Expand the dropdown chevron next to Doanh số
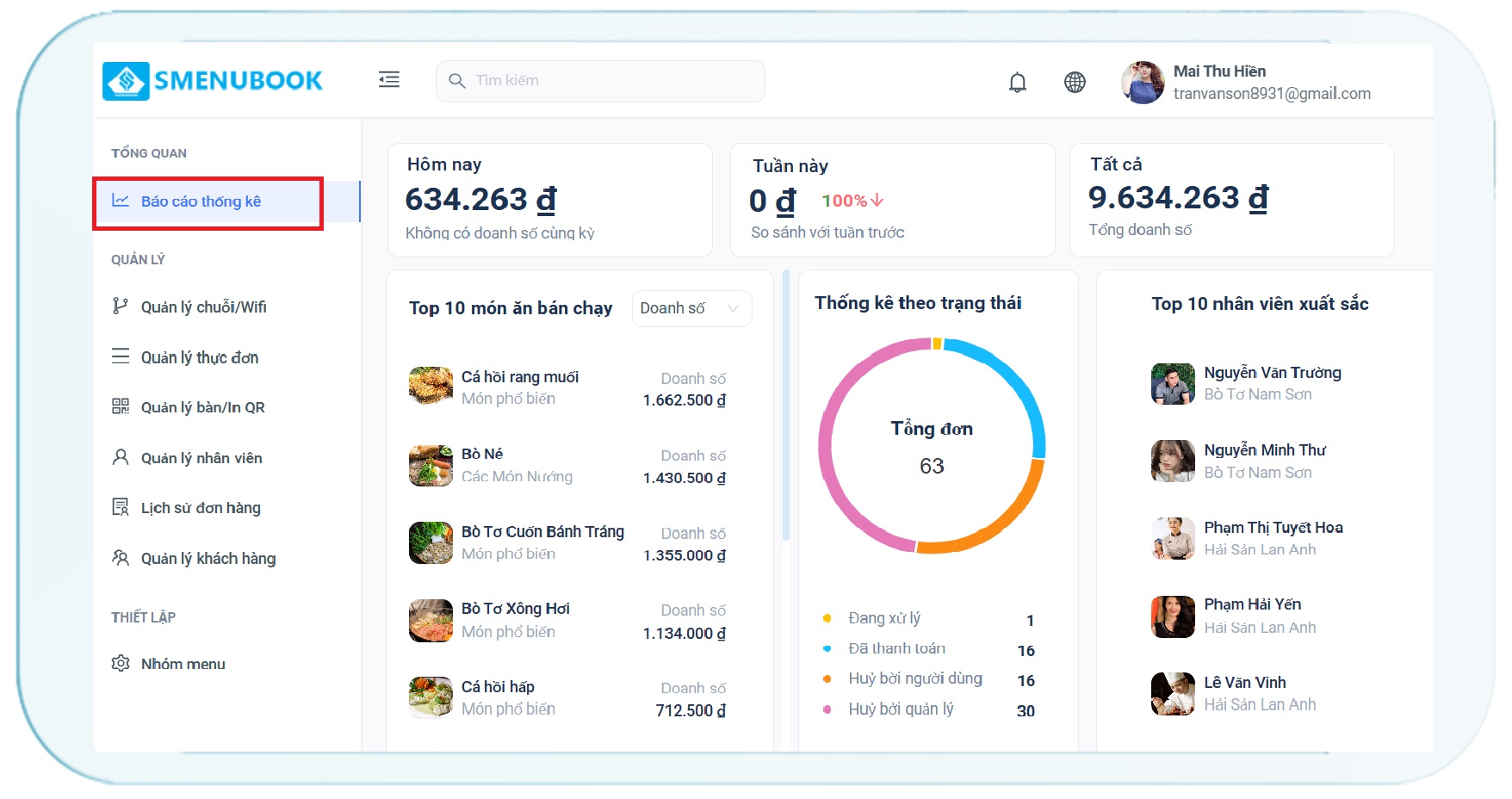Screen dimensions: 1512x799 (733, 308)
